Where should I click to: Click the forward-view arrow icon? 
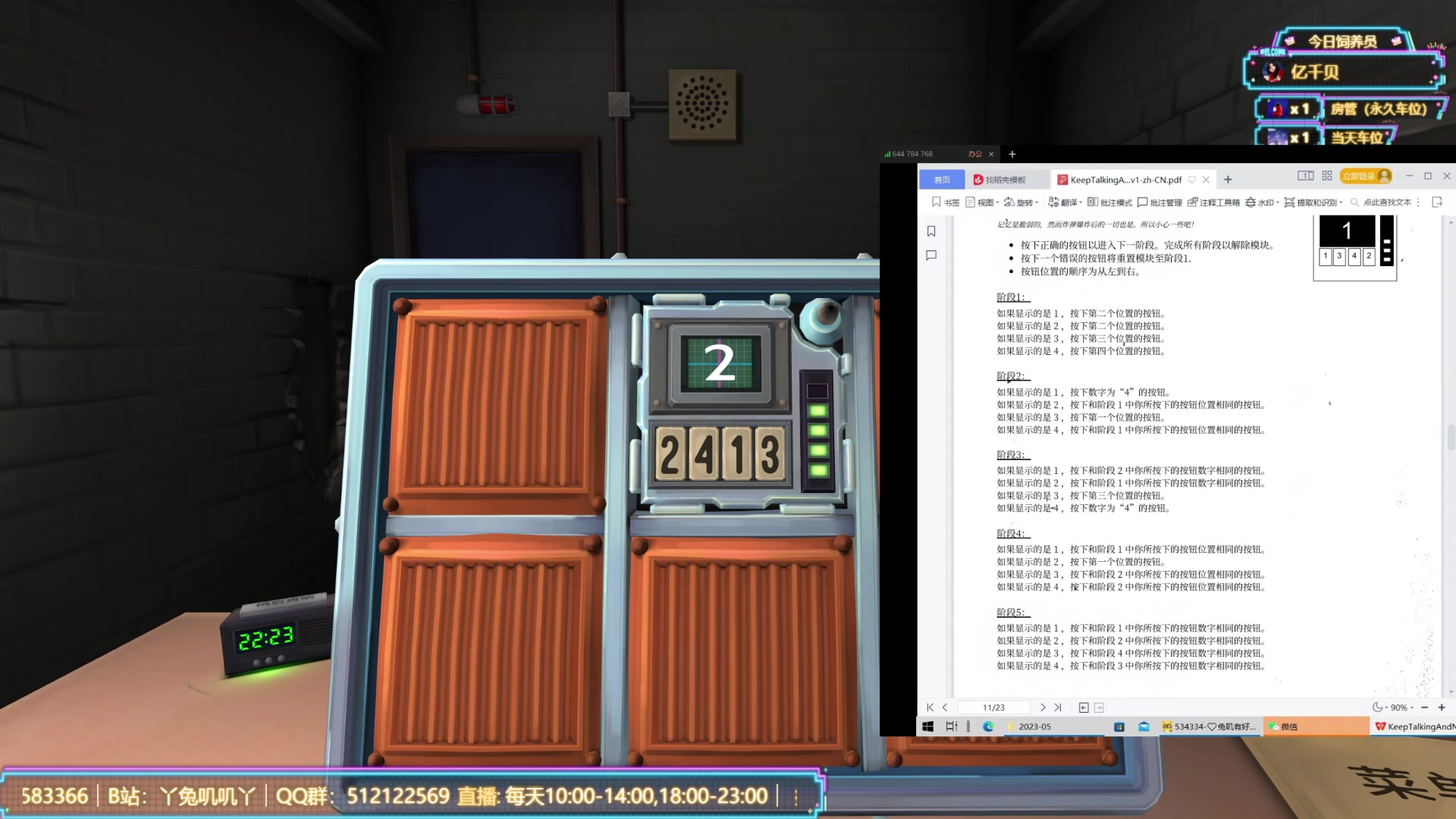pos(1099,708)
